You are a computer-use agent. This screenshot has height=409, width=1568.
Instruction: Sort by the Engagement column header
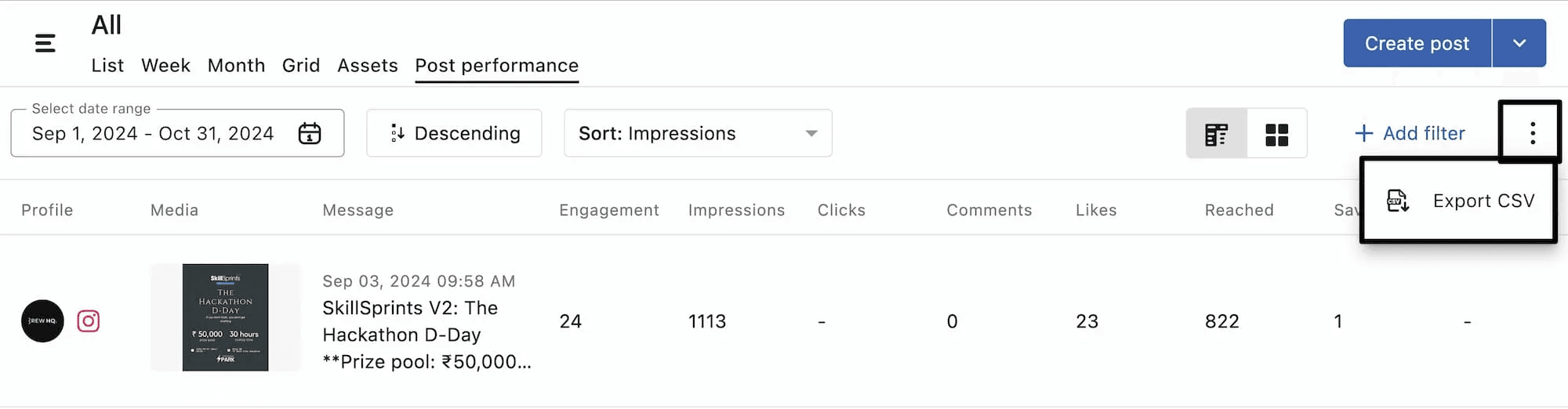tap(608, 210)
